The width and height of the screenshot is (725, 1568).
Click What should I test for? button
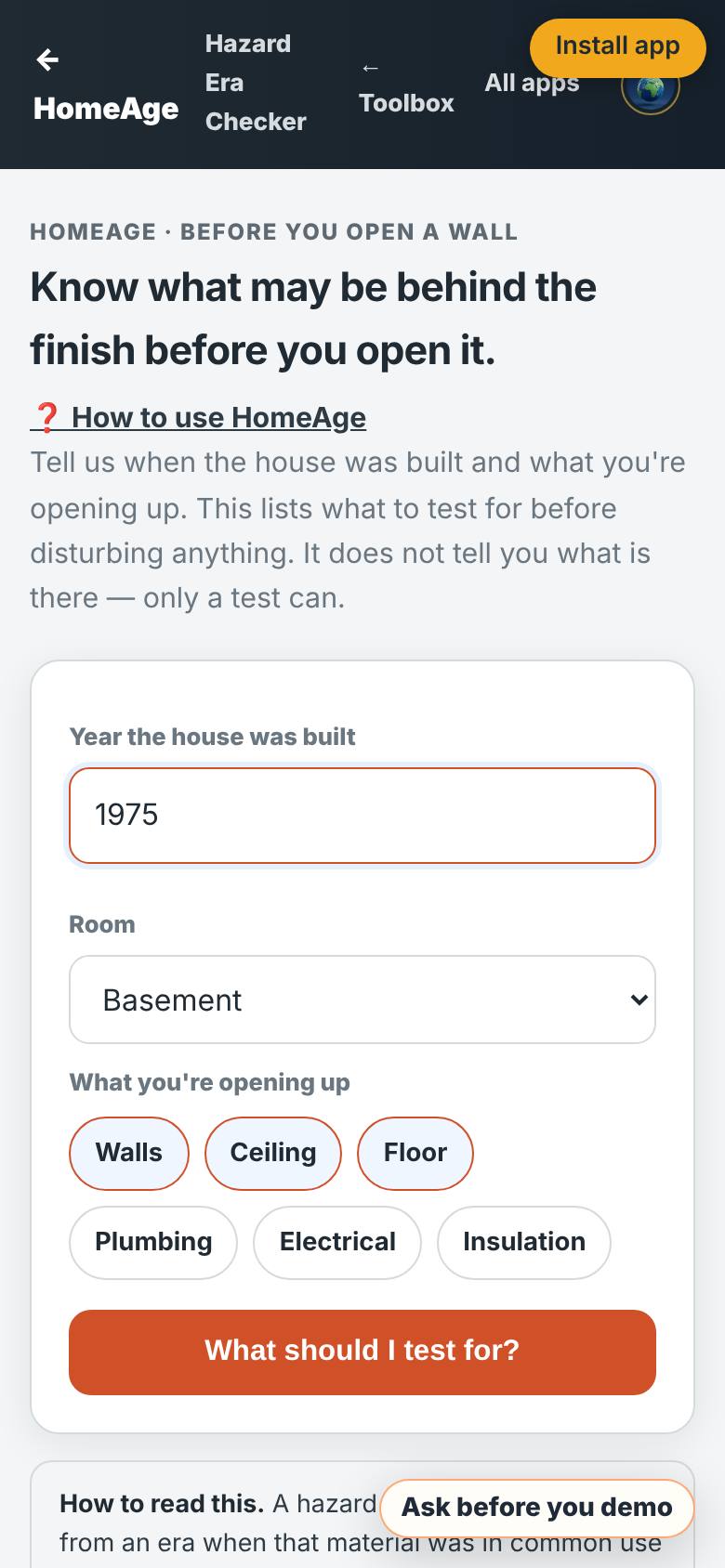362,1352
